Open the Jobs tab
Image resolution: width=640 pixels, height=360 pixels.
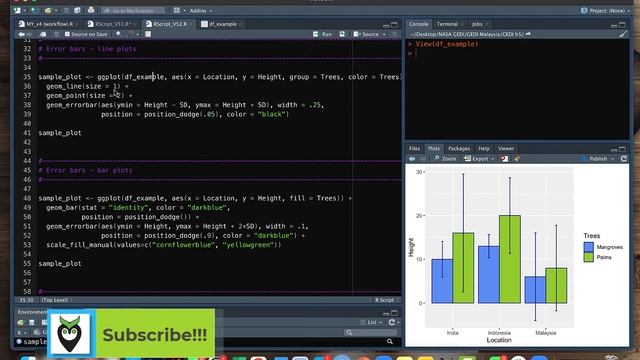coord(477,24)
